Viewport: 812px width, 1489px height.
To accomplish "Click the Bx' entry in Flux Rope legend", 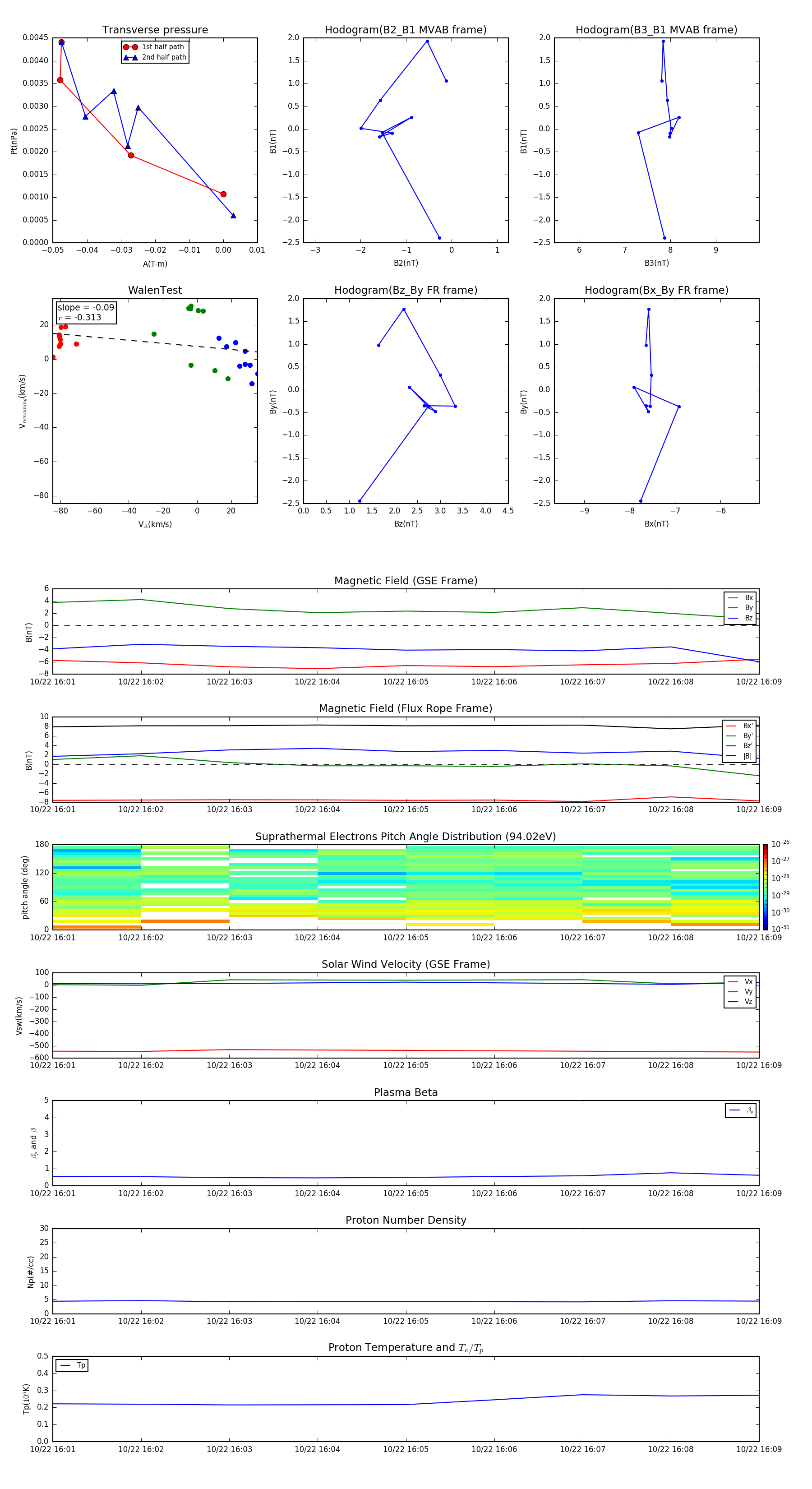I will [739, 726].
